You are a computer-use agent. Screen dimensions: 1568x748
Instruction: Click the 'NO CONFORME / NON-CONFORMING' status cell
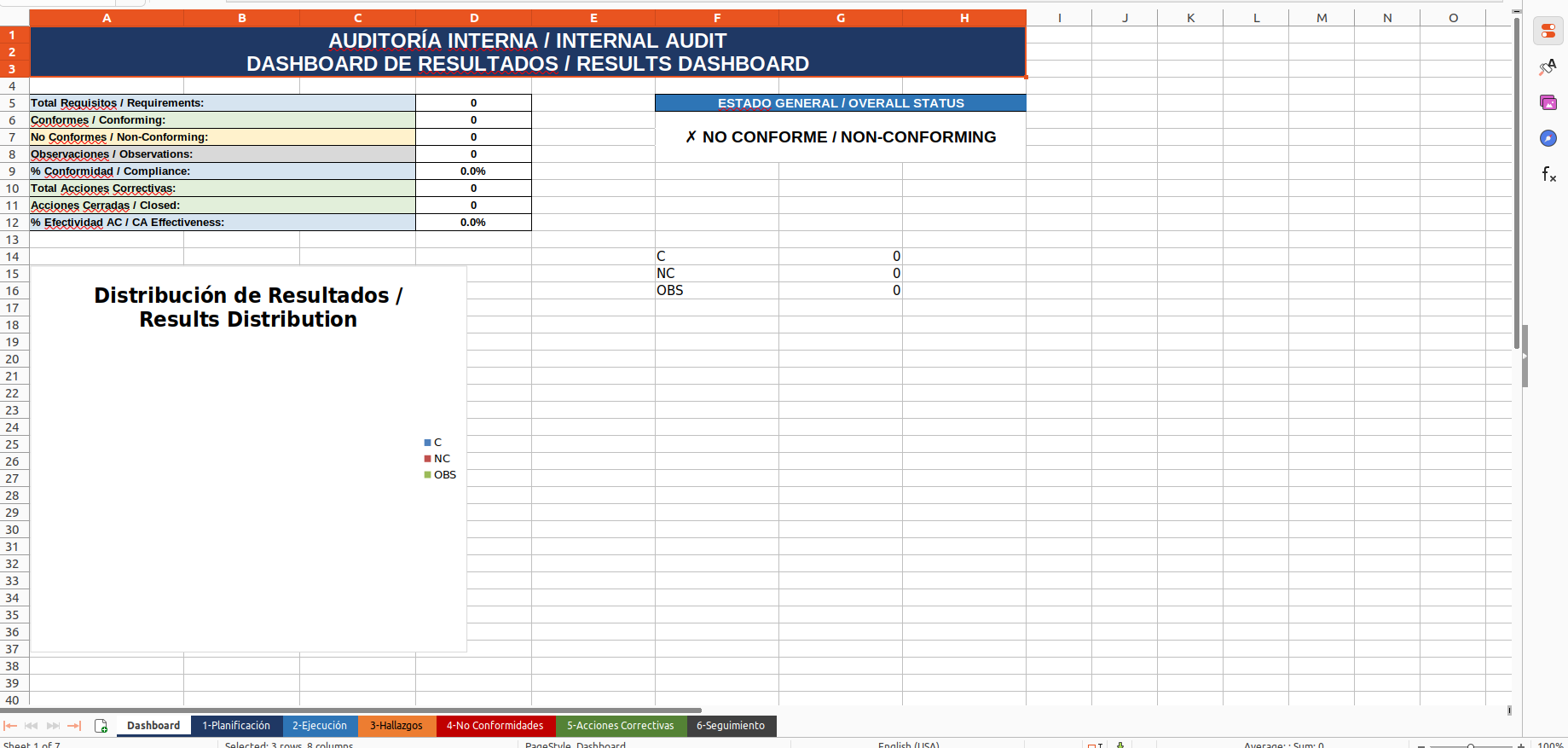point(841,137)
